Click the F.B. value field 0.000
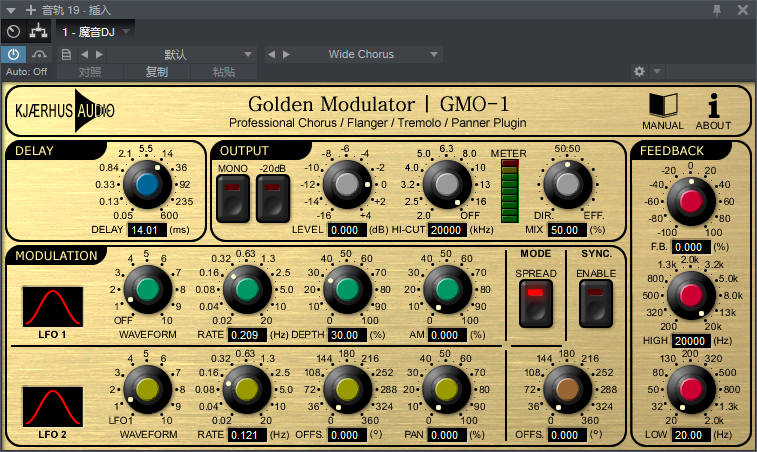Viewport: 757px width, 452px height. [691, 247]
